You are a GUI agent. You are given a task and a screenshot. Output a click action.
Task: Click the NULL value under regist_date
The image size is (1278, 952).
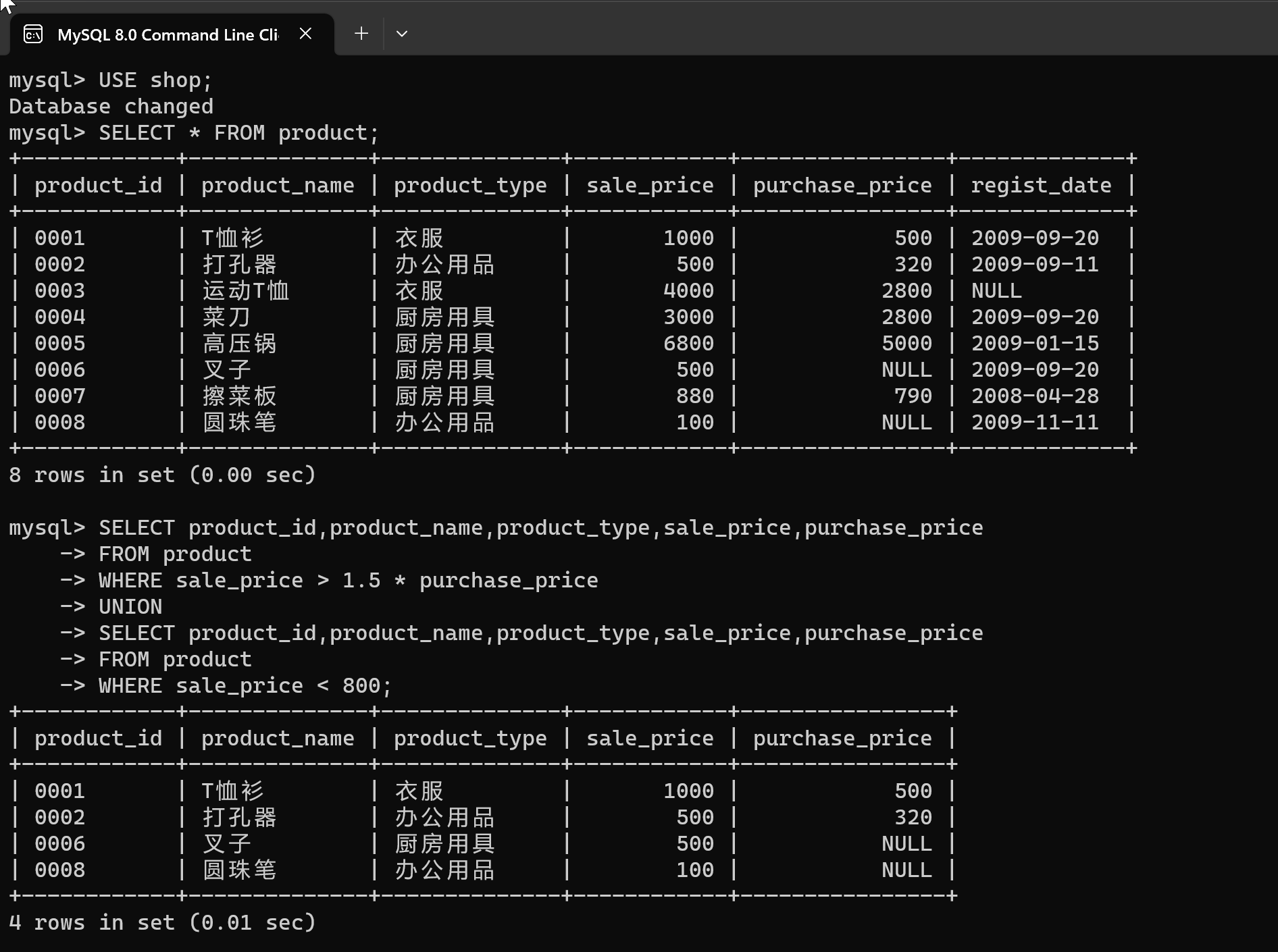click(x=996, y=291)
